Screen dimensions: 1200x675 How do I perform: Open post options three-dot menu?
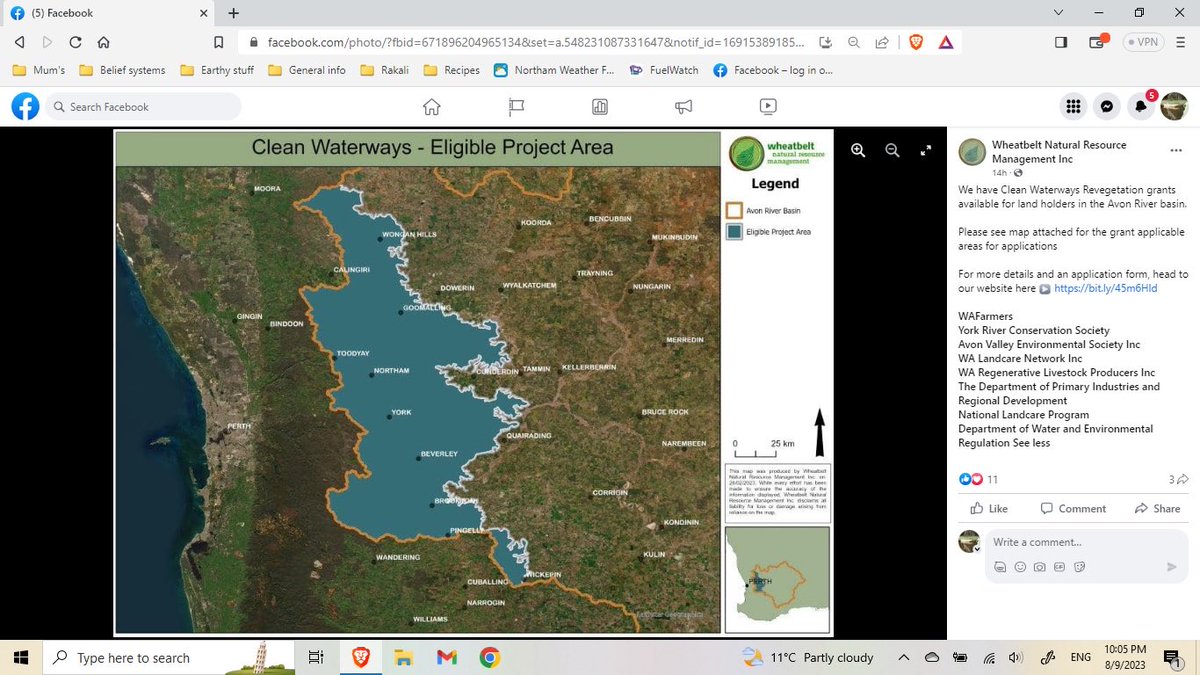tap(1175, 151)
